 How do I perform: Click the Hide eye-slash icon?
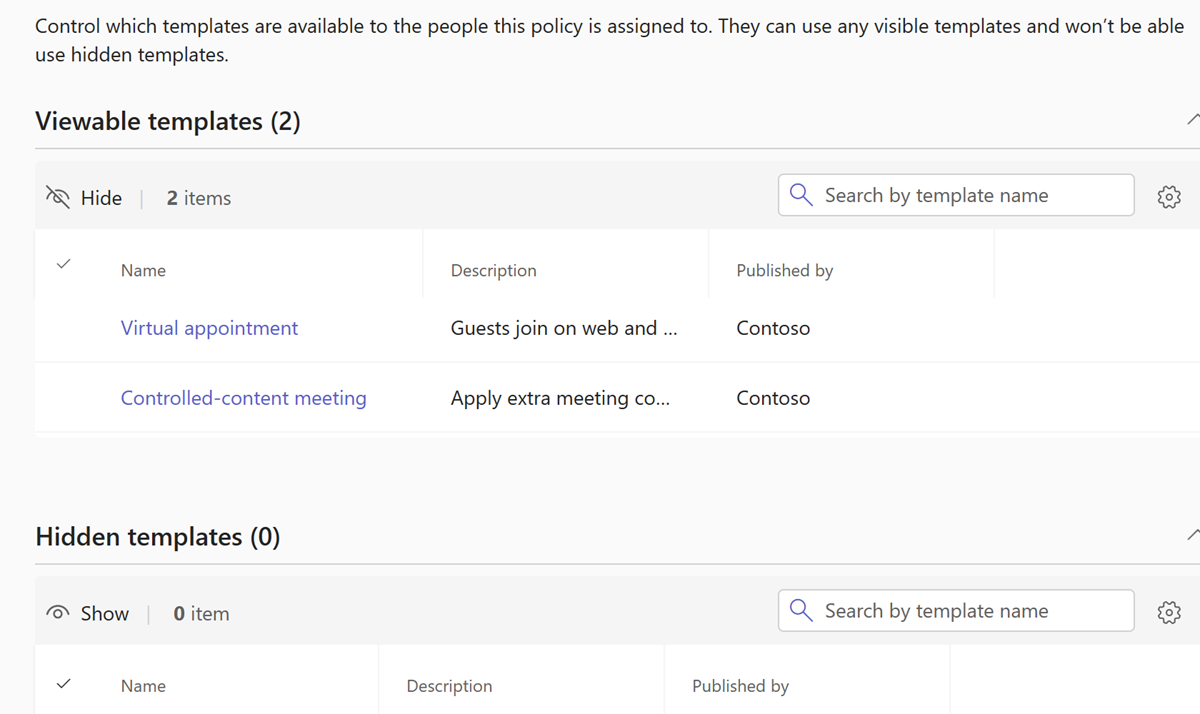point(58,198)
